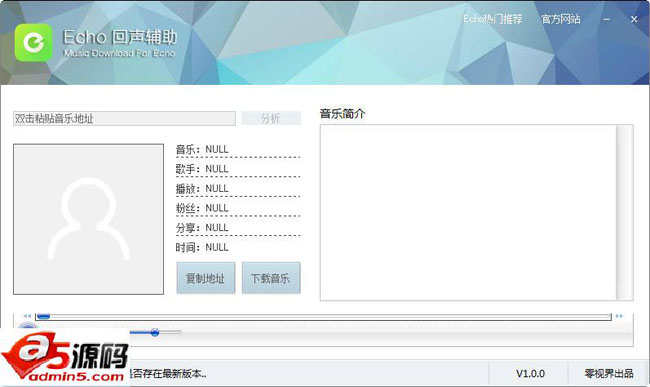Viewport: 650px width, 387px height.
Task: Click the green Echo app logo
Action: tap(34, 42)
